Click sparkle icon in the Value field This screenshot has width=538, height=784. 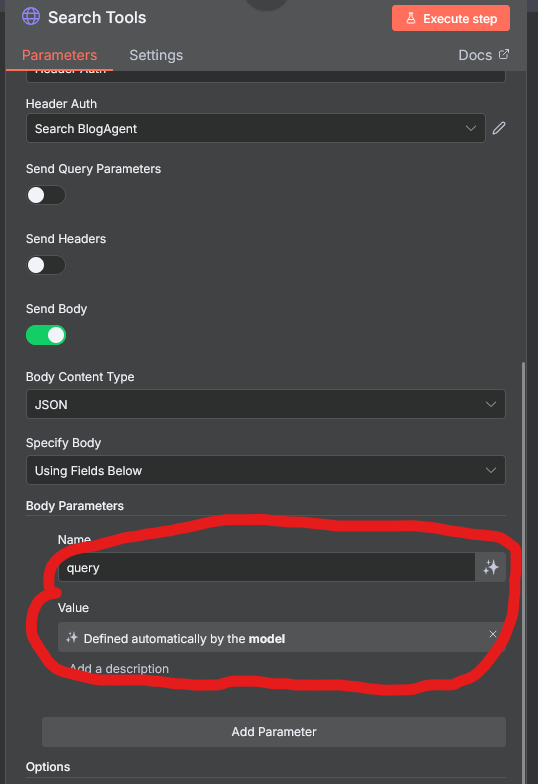pyautogui.click(x=72, y=638)
